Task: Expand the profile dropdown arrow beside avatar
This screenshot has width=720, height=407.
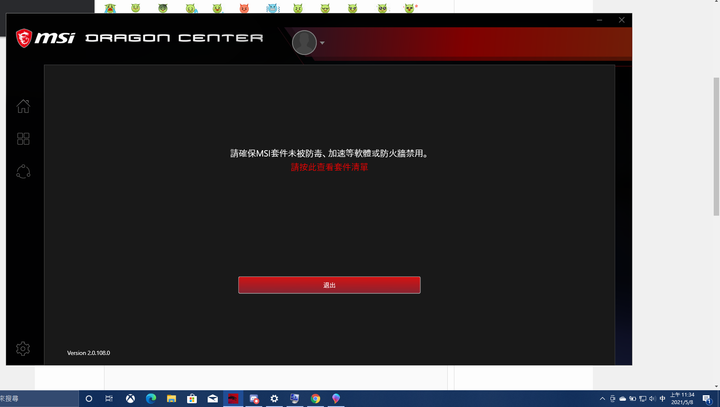Action: (x=322, y=43)
